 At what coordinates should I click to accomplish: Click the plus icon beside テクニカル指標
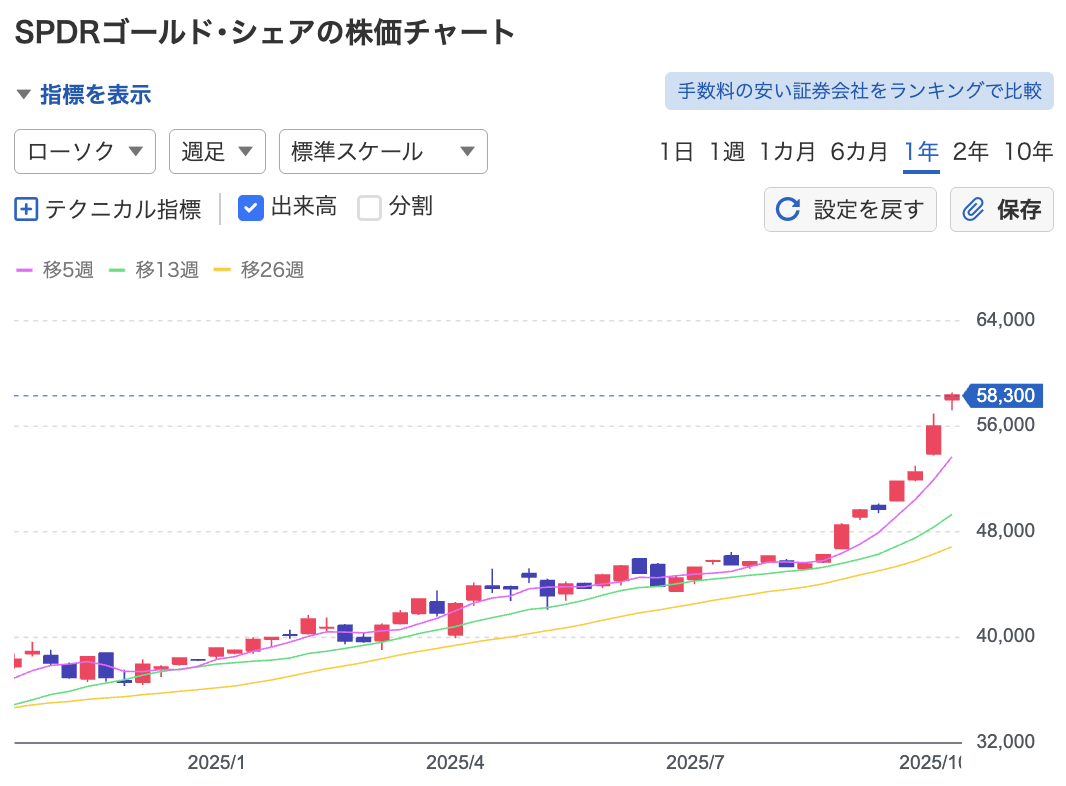point(27,209)
